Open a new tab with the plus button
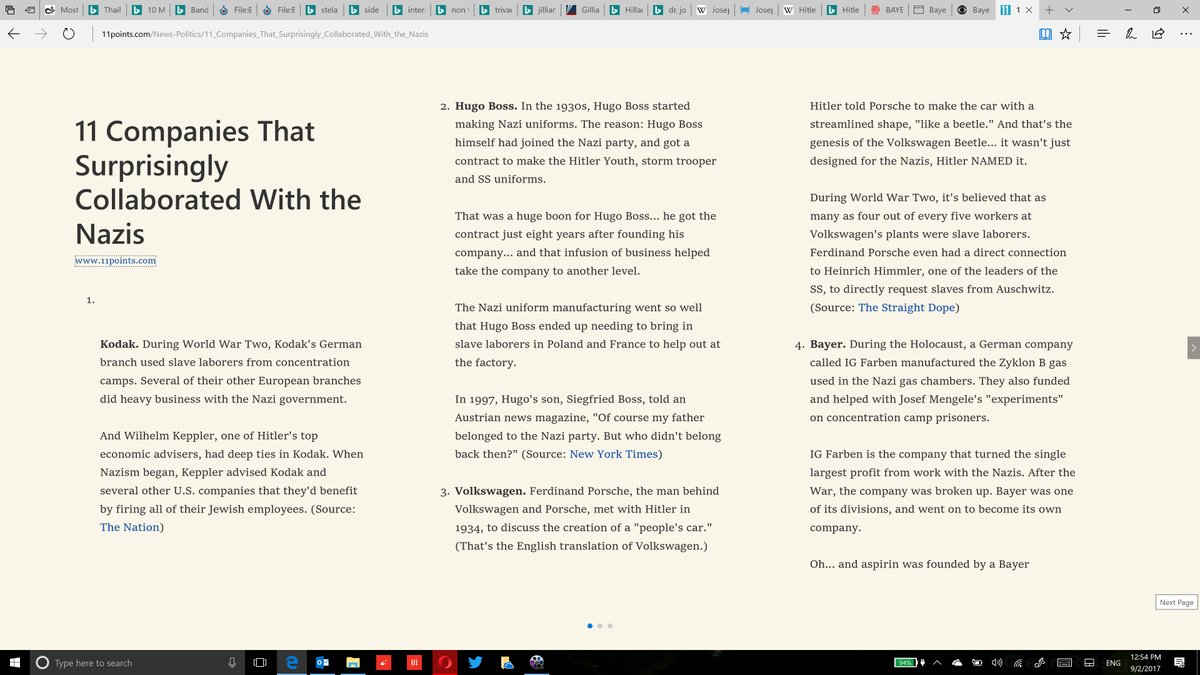This screenshot has width=1200, height=675. click(1049, 10)
